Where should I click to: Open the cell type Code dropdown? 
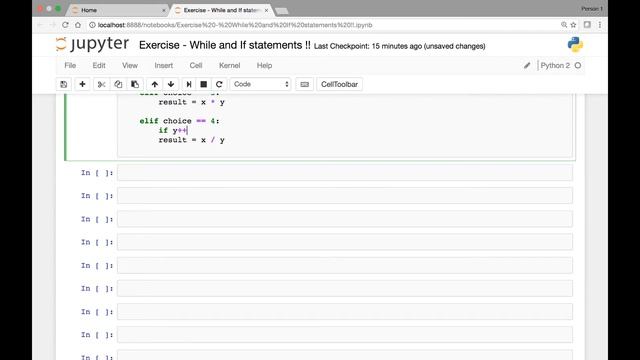click(260, 84)
